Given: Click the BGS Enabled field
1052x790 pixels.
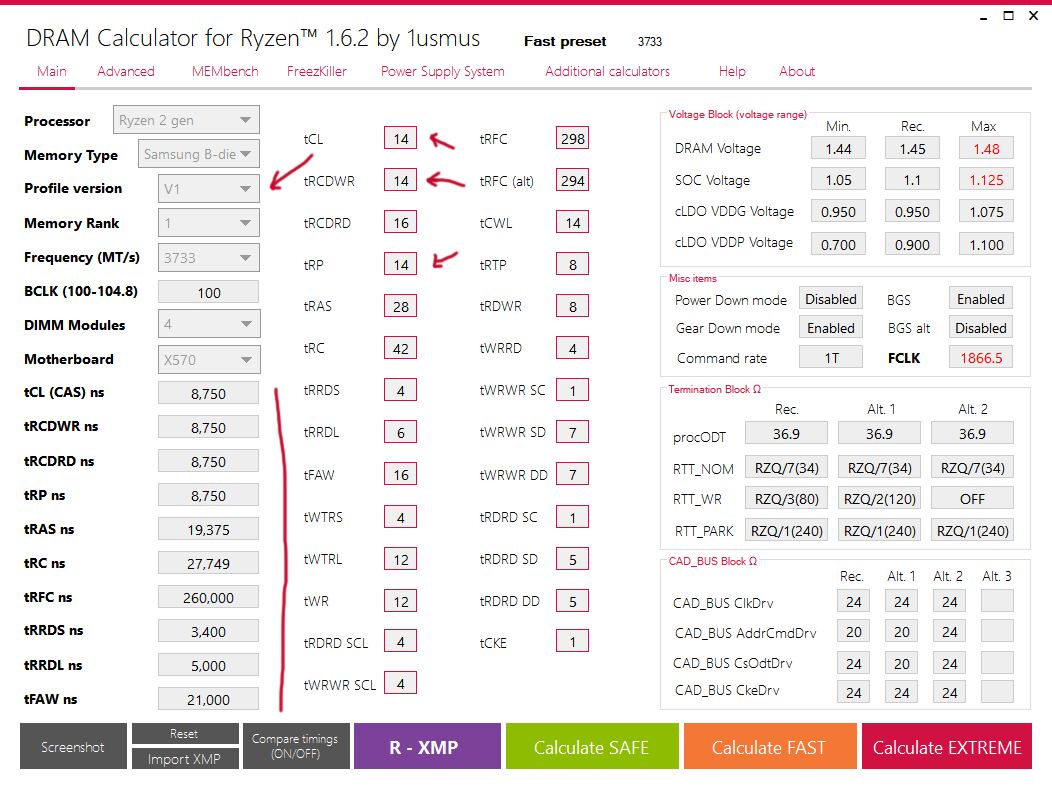Looking at the screenshot, I should (x=981, y=299).
